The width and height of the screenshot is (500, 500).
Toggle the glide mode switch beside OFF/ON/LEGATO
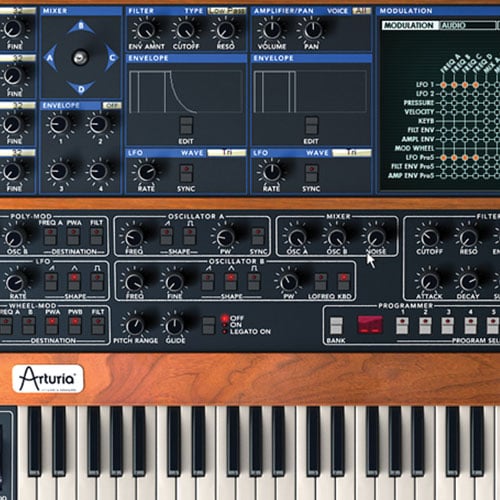pos(209,325)
